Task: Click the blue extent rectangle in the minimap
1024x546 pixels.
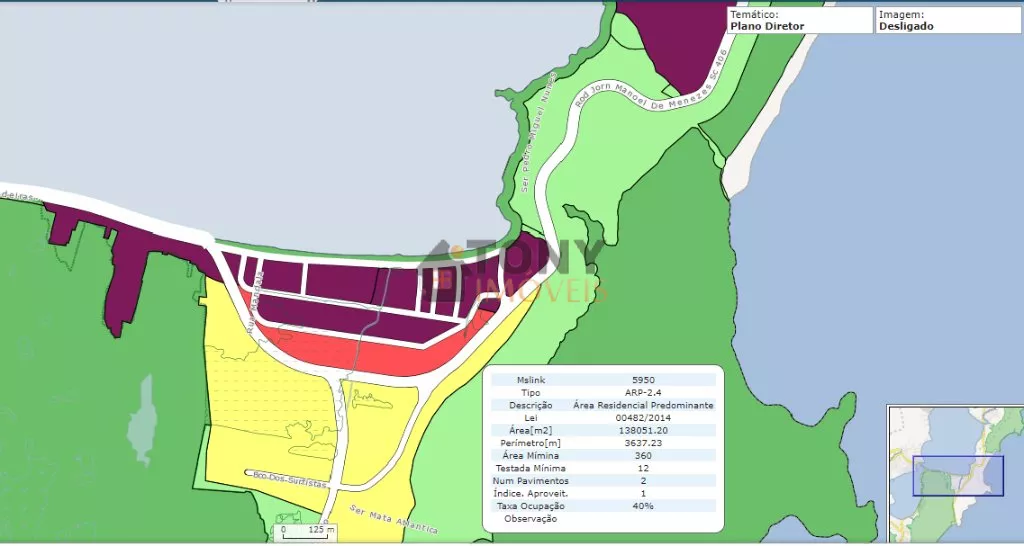Action: tap(958, 476)
